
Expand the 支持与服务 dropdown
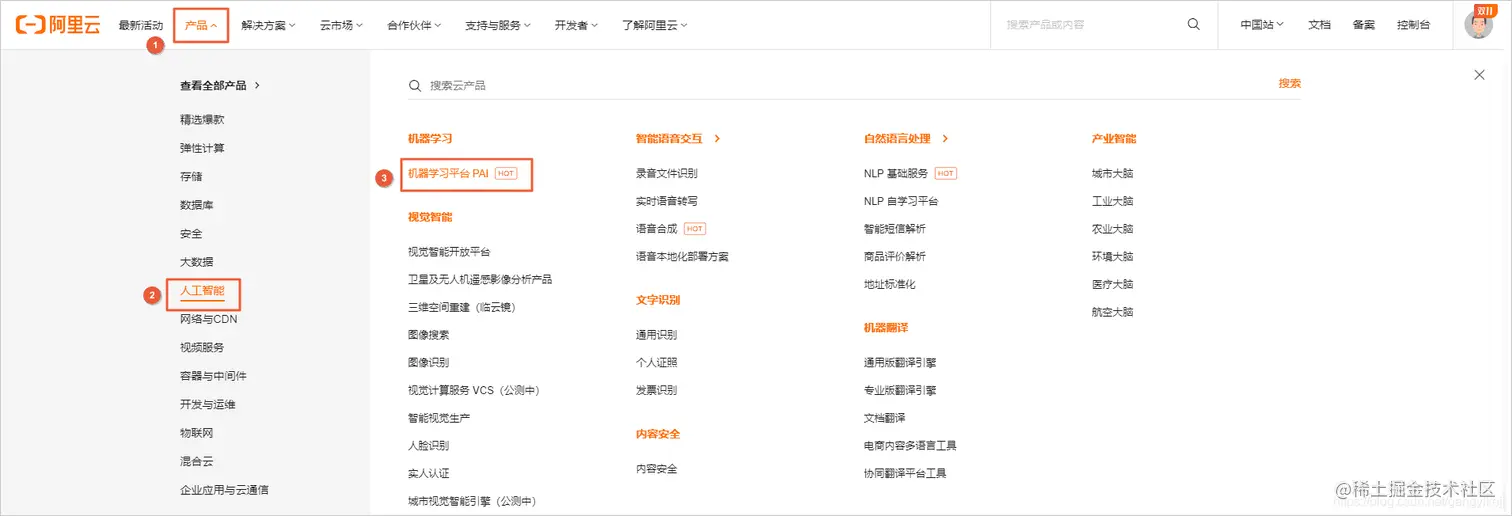[x=498, y=25]
